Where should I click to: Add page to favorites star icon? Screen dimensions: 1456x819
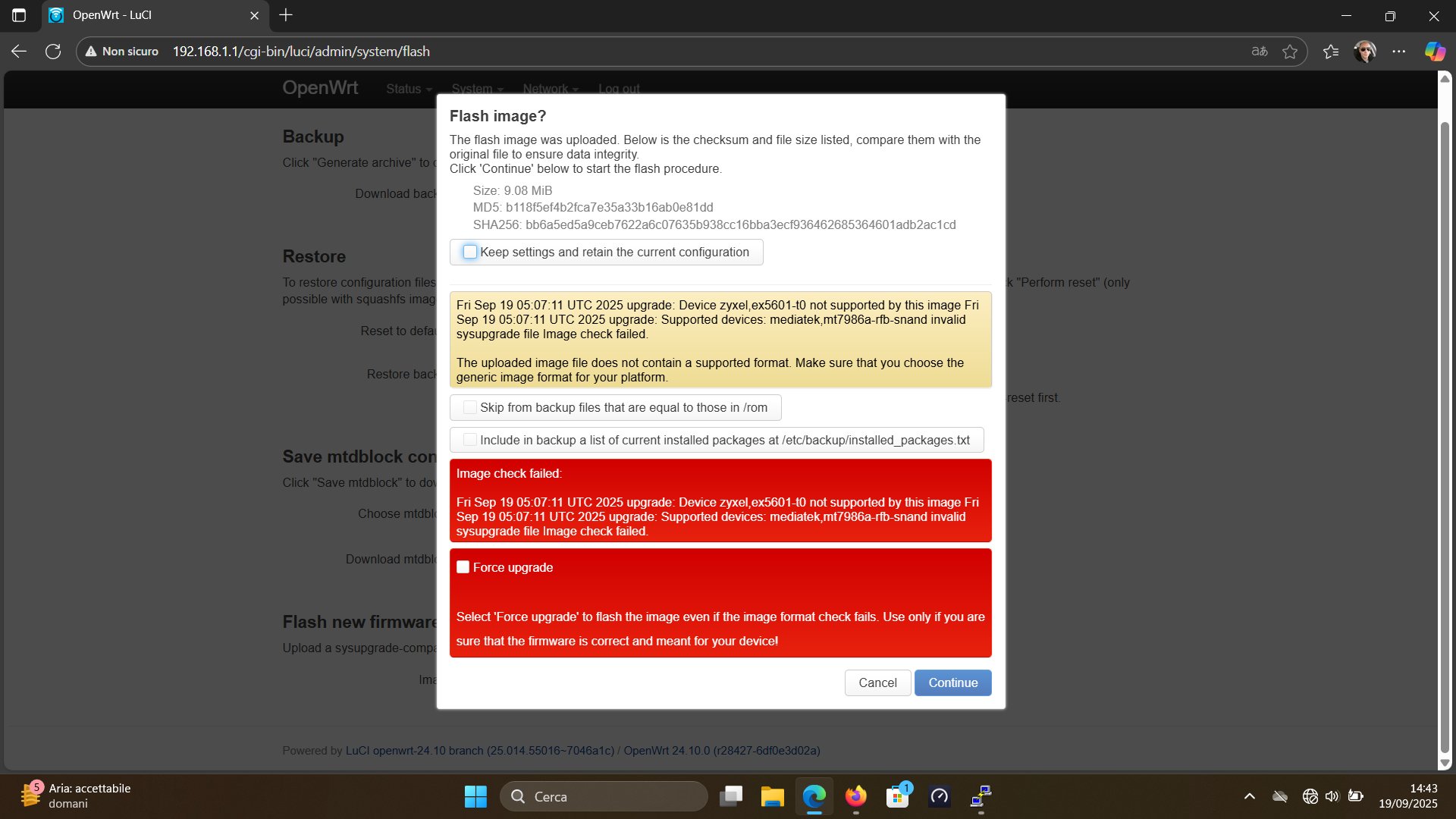click(1289, 52)
